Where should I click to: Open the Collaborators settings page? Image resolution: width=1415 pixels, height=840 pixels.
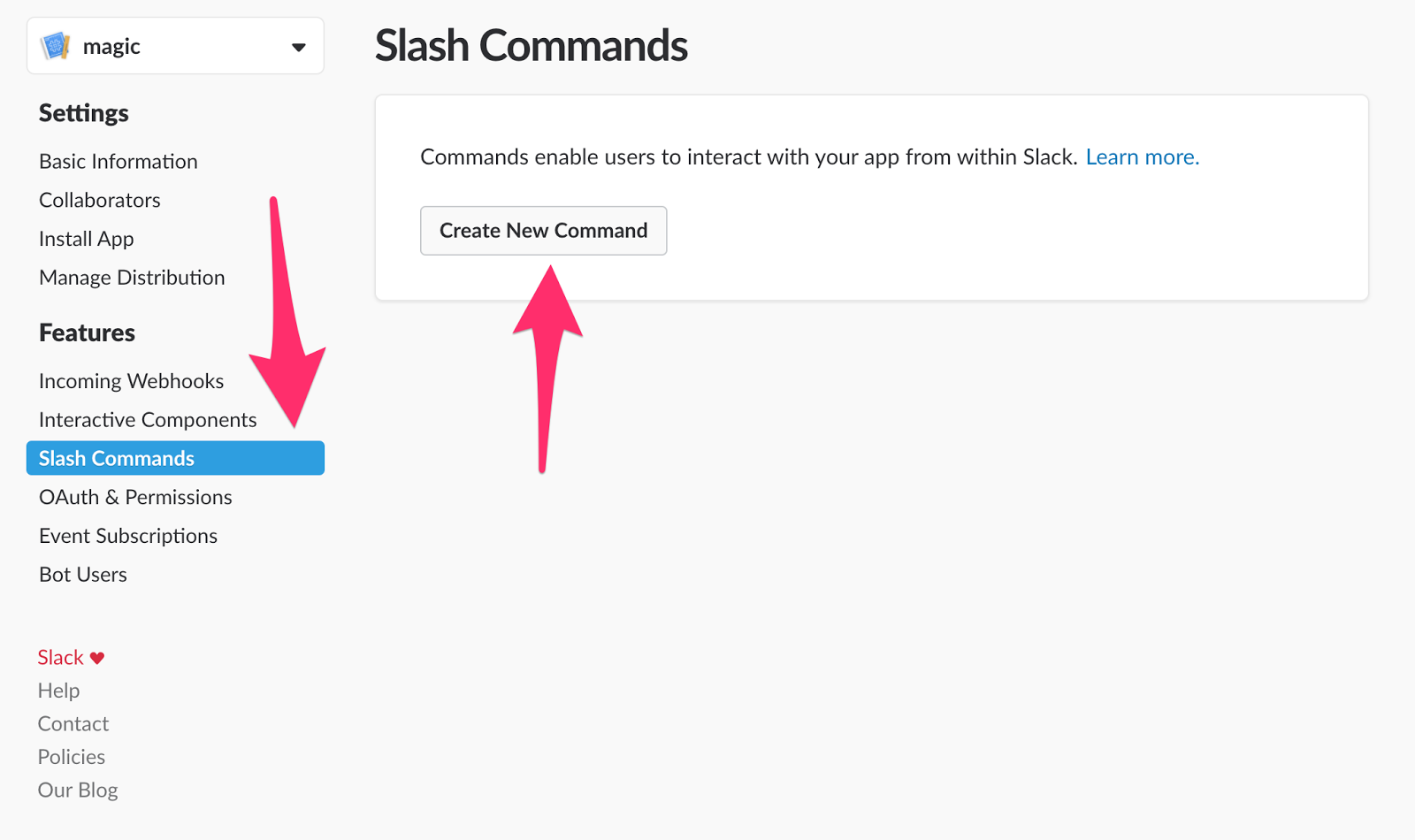[99, 200]
